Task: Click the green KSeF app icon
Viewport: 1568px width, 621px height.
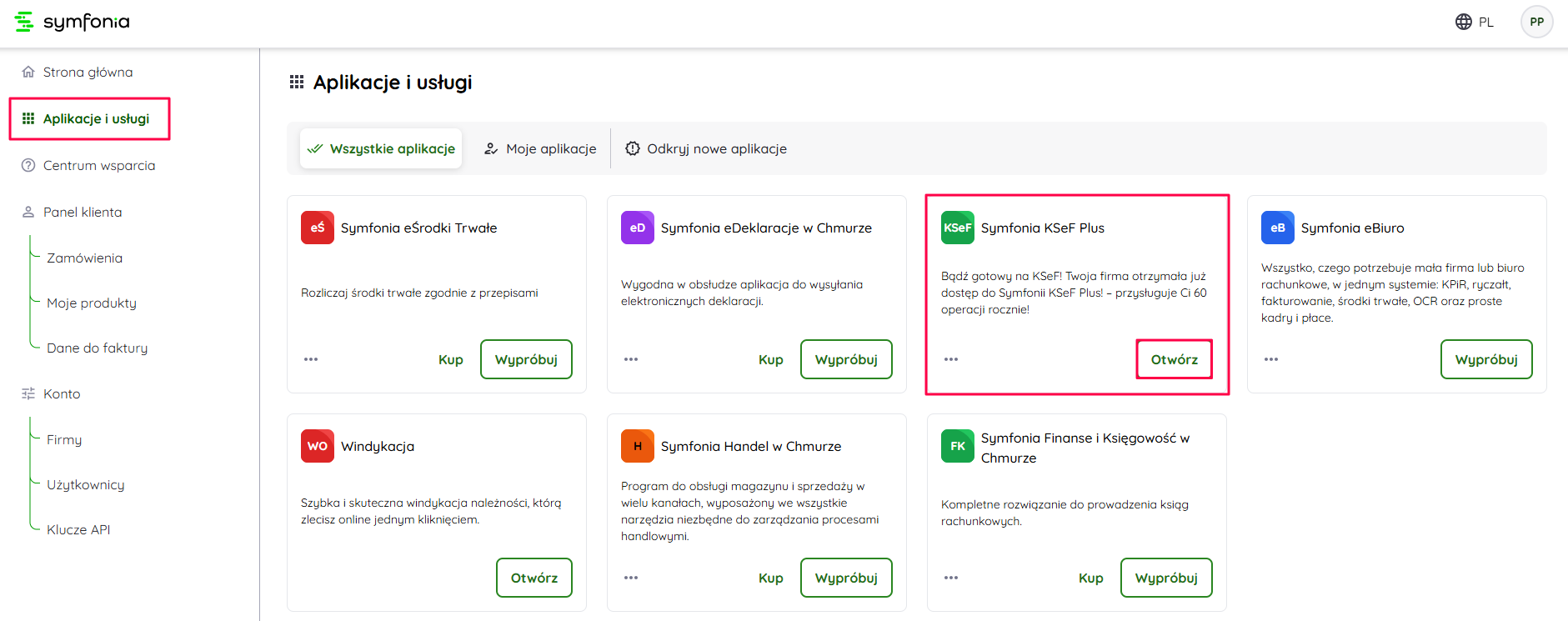Action: pos(957,228)
